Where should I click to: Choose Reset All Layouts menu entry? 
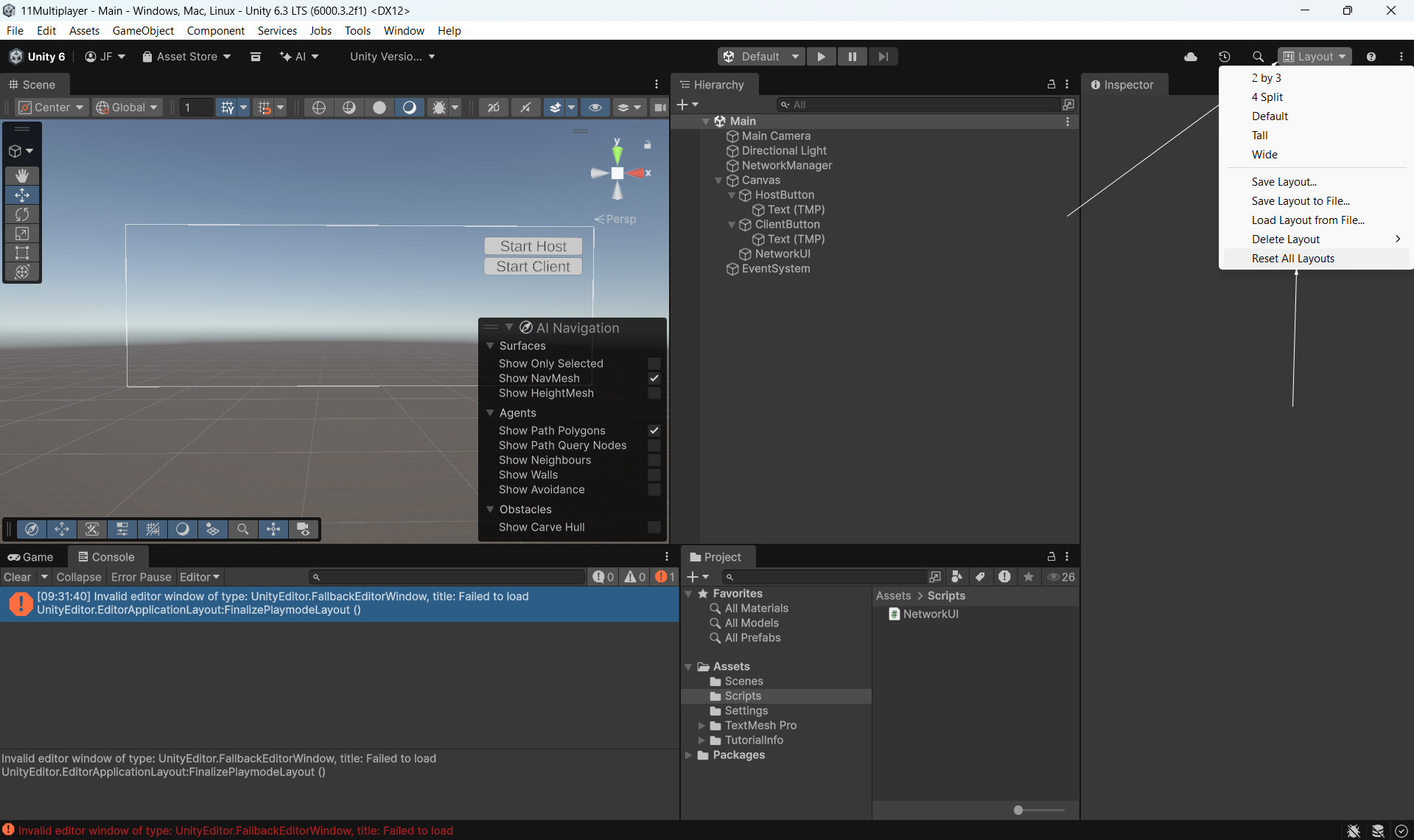1292,259
